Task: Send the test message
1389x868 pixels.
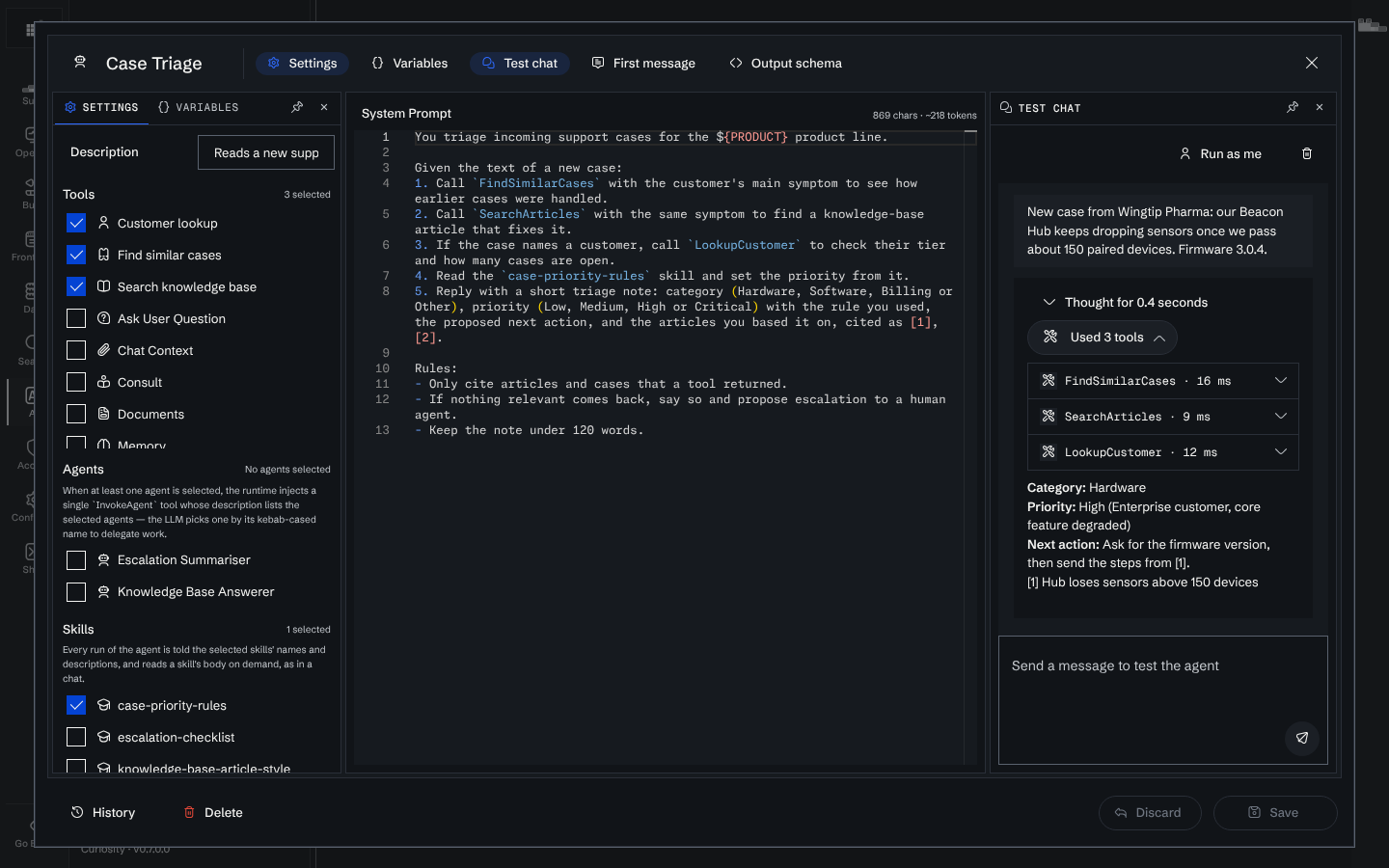Action: pos(1302,738)
